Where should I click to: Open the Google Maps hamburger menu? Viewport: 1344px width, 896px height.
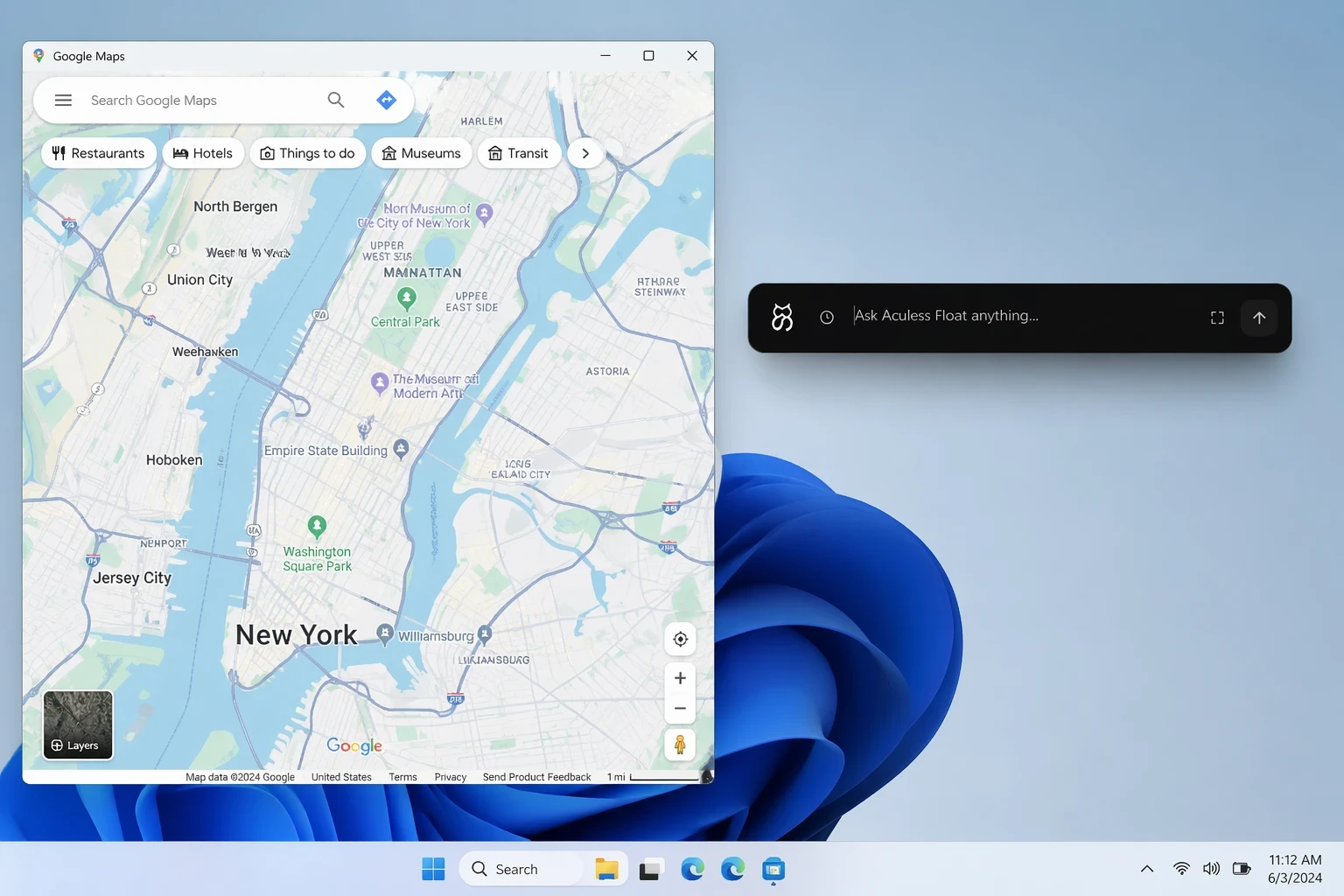coord(63,100)
